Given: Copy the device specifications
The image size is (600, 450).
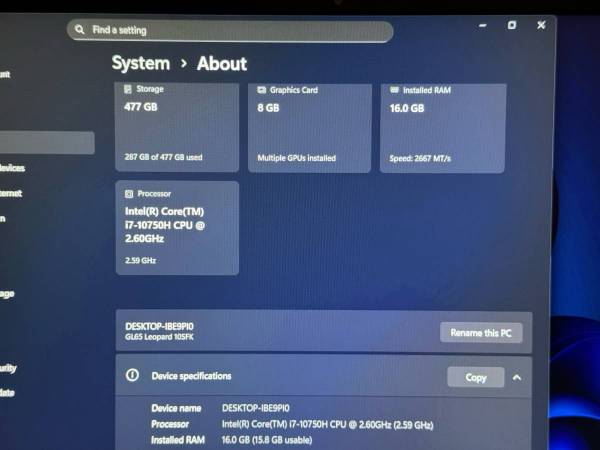Looking at the screenshot, I should coord(476,377).
